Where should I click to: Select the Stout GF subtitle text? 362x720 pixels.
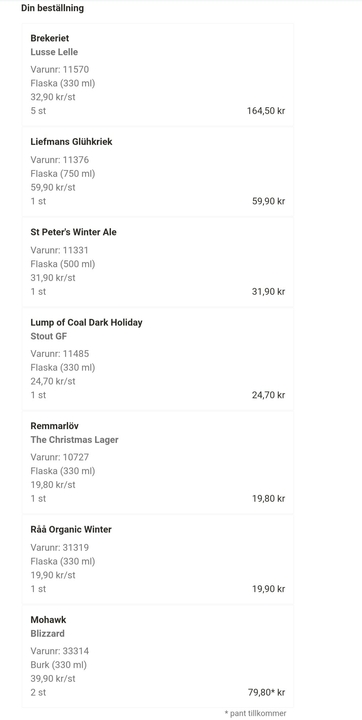(x=49, y=336)
